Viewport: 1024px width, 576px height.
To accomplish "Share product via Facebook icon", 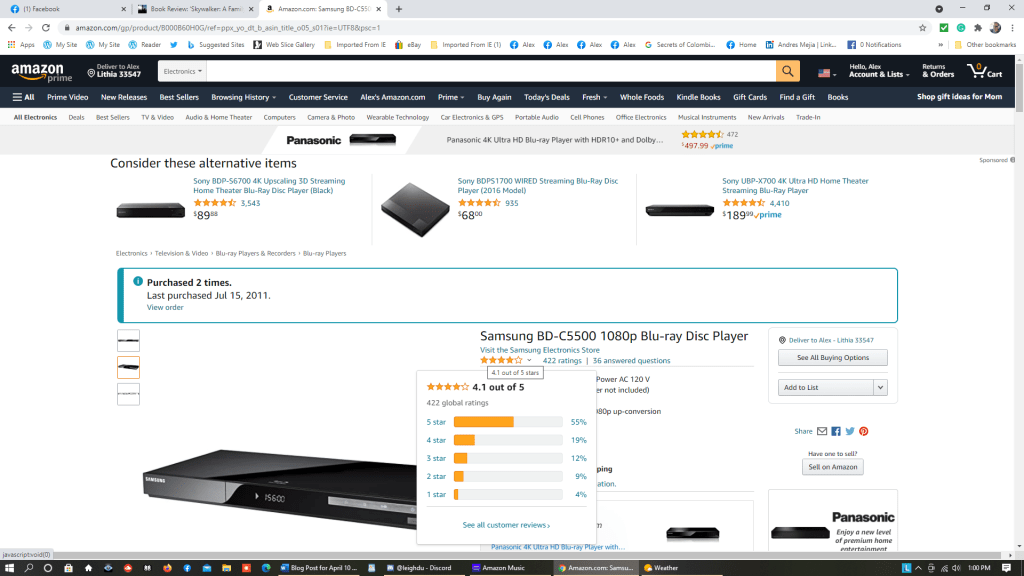I will 836,431.
